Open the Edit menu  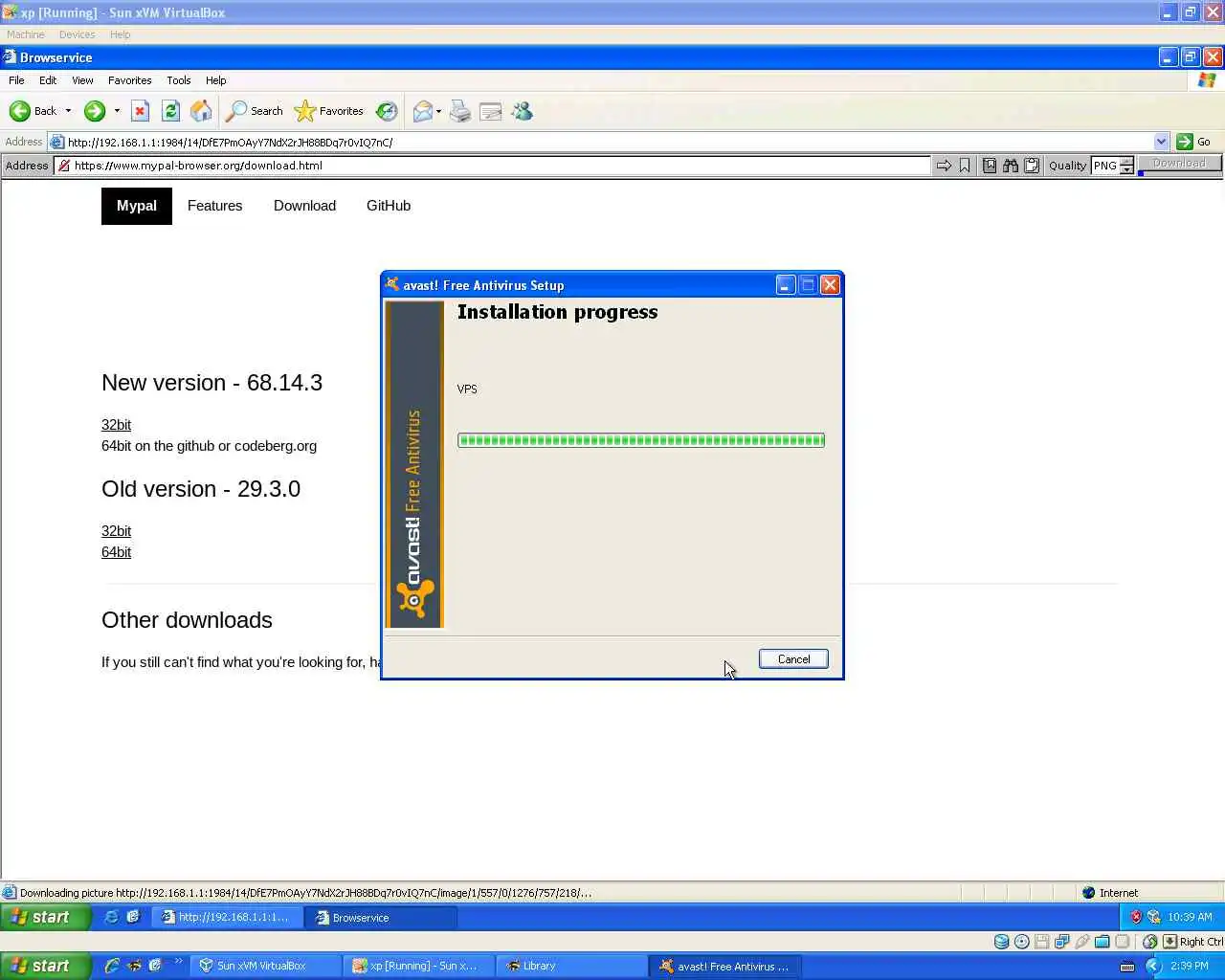(48, 80)
